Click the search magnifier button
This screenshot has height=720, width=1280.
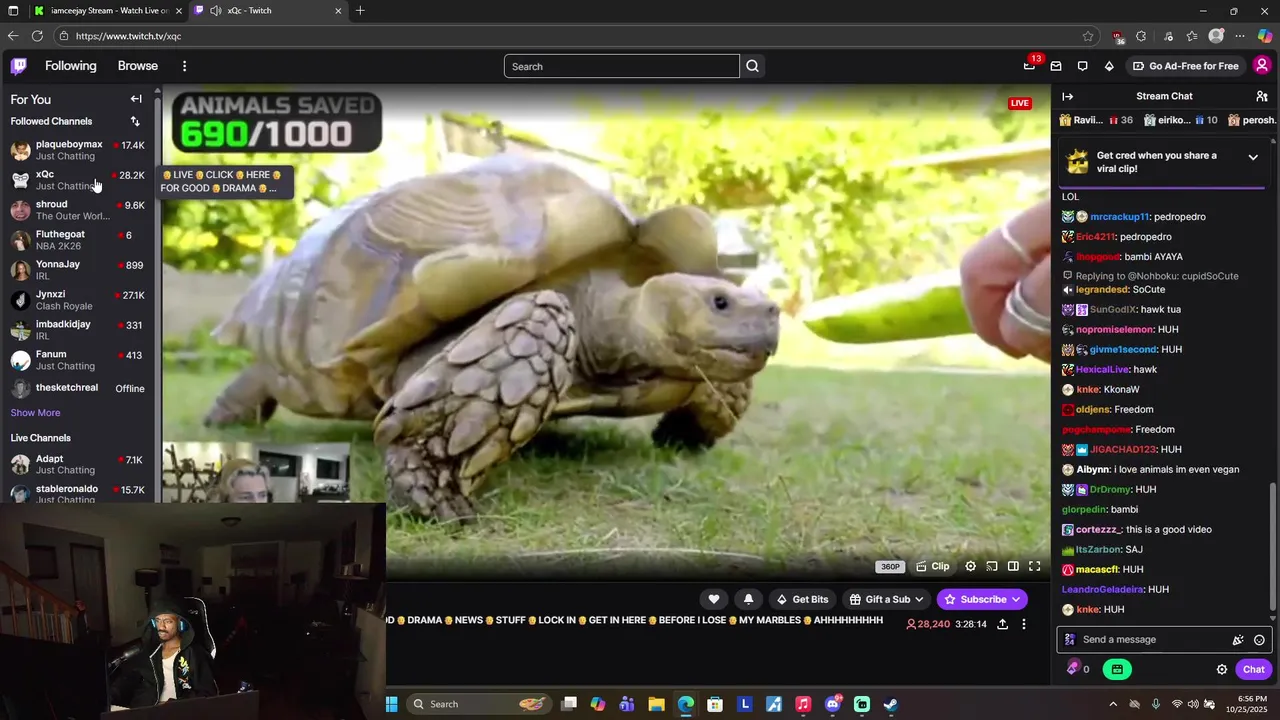pos(753,66)
